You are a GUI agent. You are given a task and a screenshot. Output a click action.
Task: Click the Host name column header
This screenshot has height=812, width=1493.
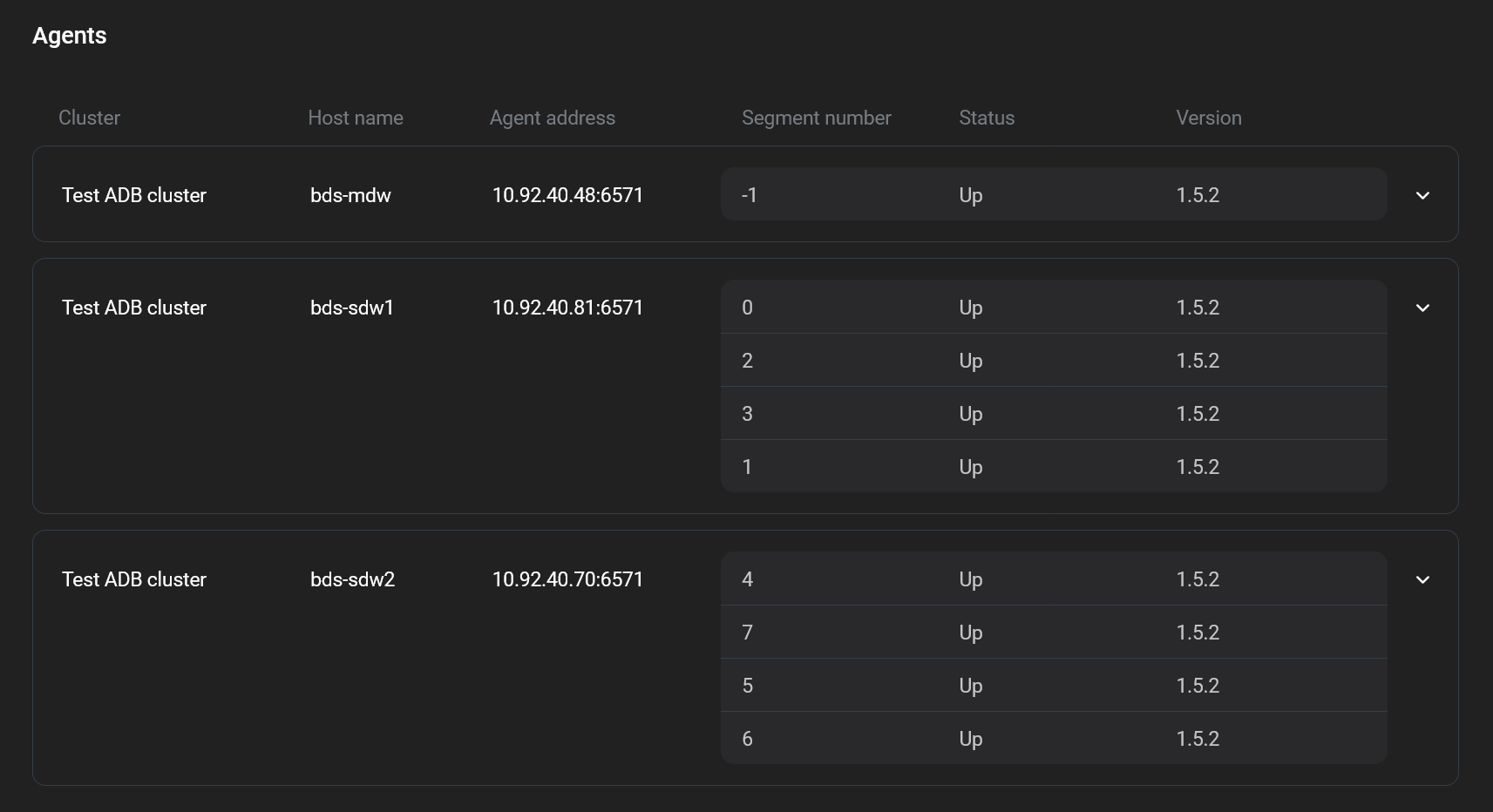[x=355, y=118]
